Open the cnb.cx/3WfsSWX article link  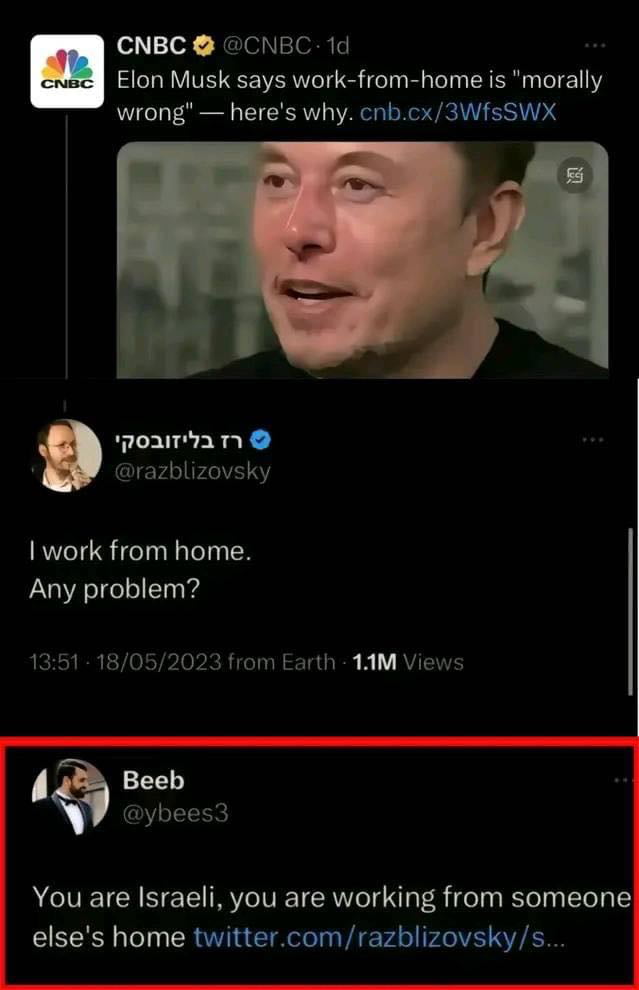coord(458,112)
